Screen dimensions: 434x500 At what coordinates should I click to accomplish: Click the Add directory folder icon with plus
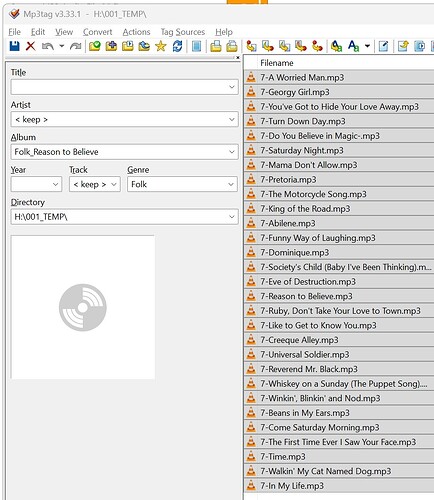point(111,46)
